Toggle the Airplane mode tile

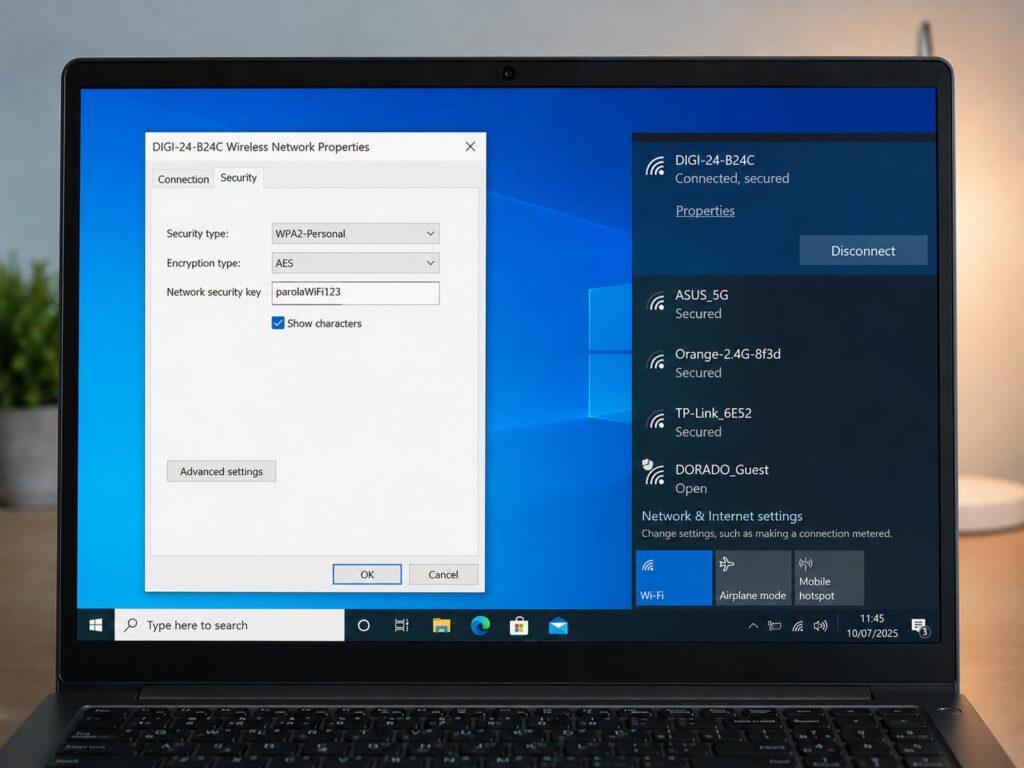pyautogui.click(x=753, y=578)
